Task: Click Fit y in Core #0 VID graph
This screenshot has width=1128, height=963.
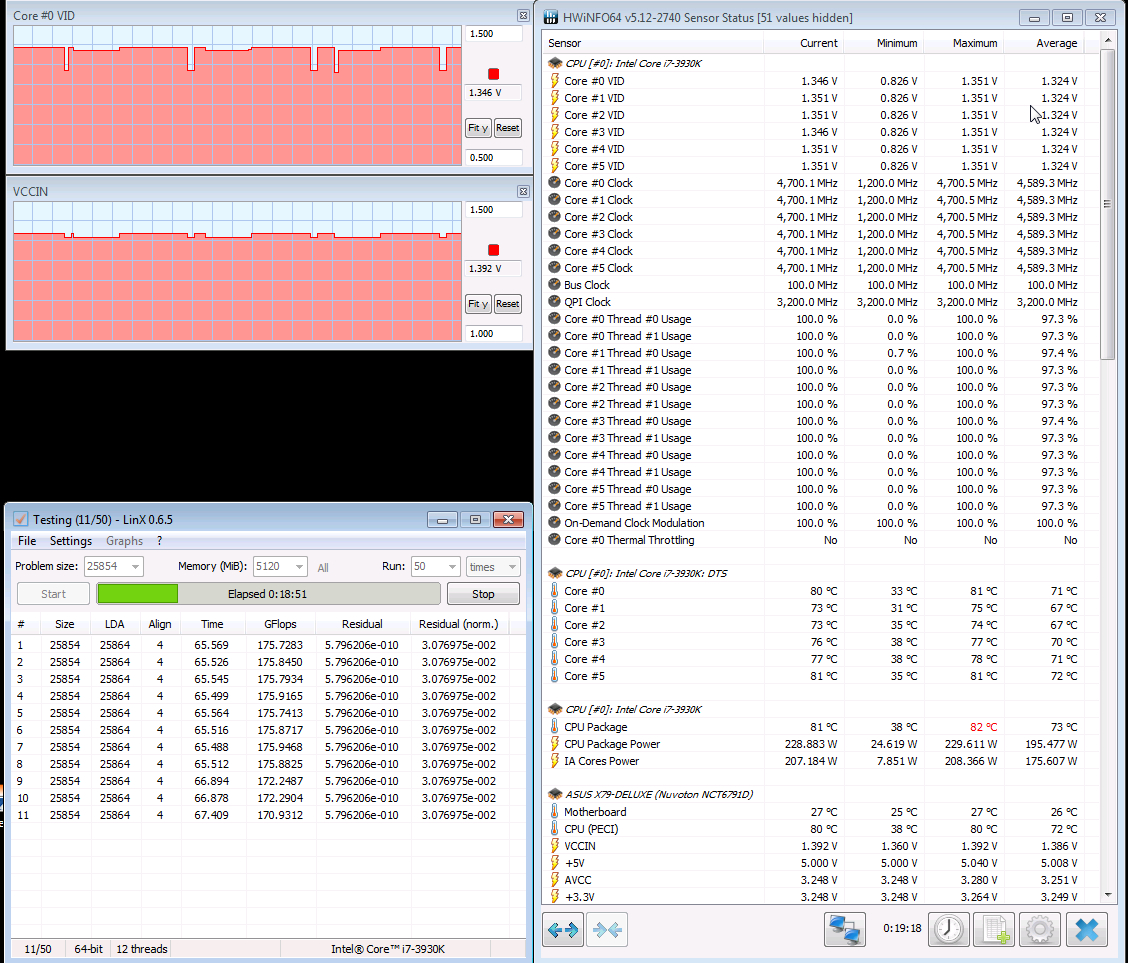Action: click(x=478, y=128)
